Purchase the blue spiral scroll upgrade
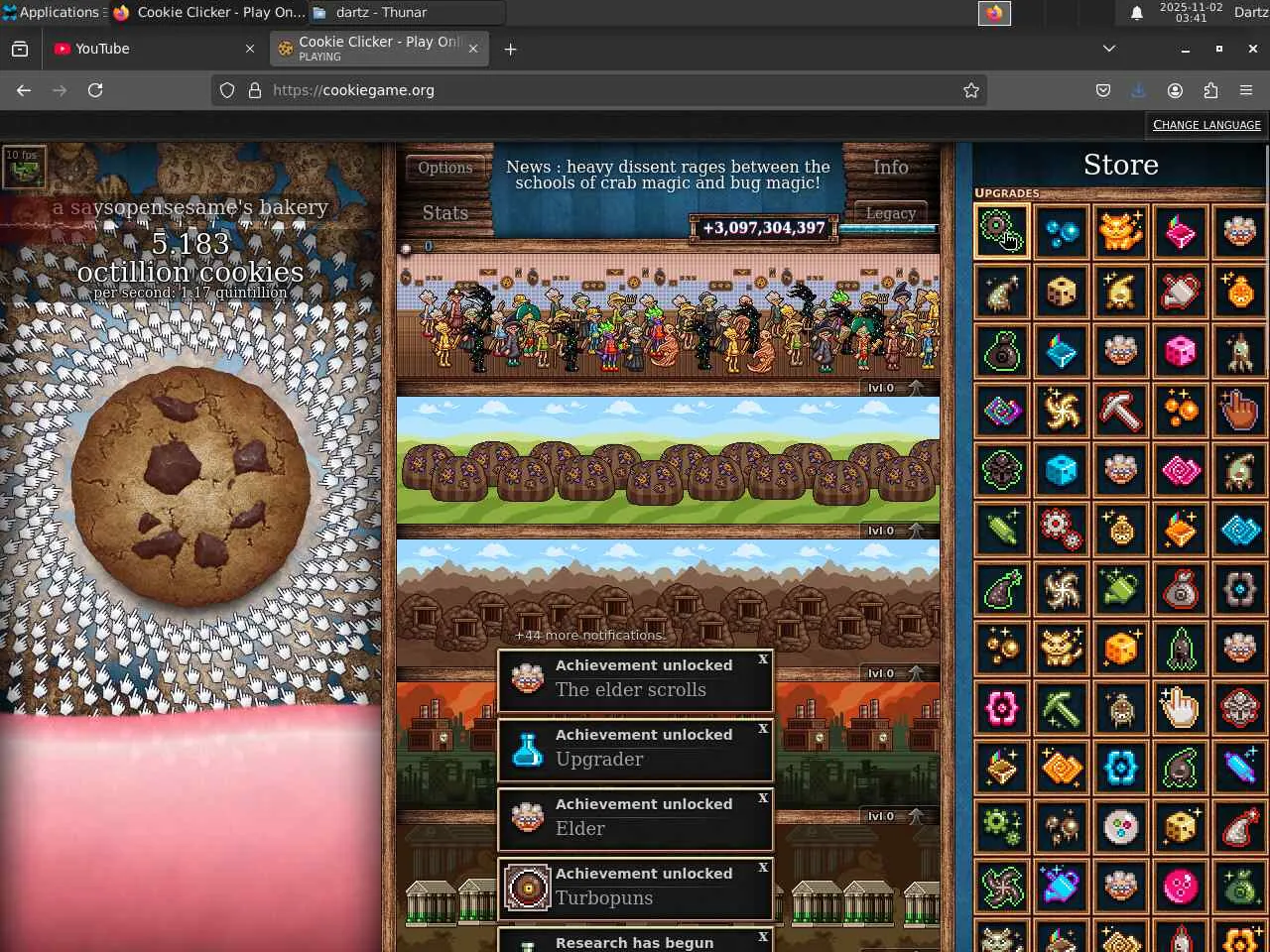 (1240, 530)
